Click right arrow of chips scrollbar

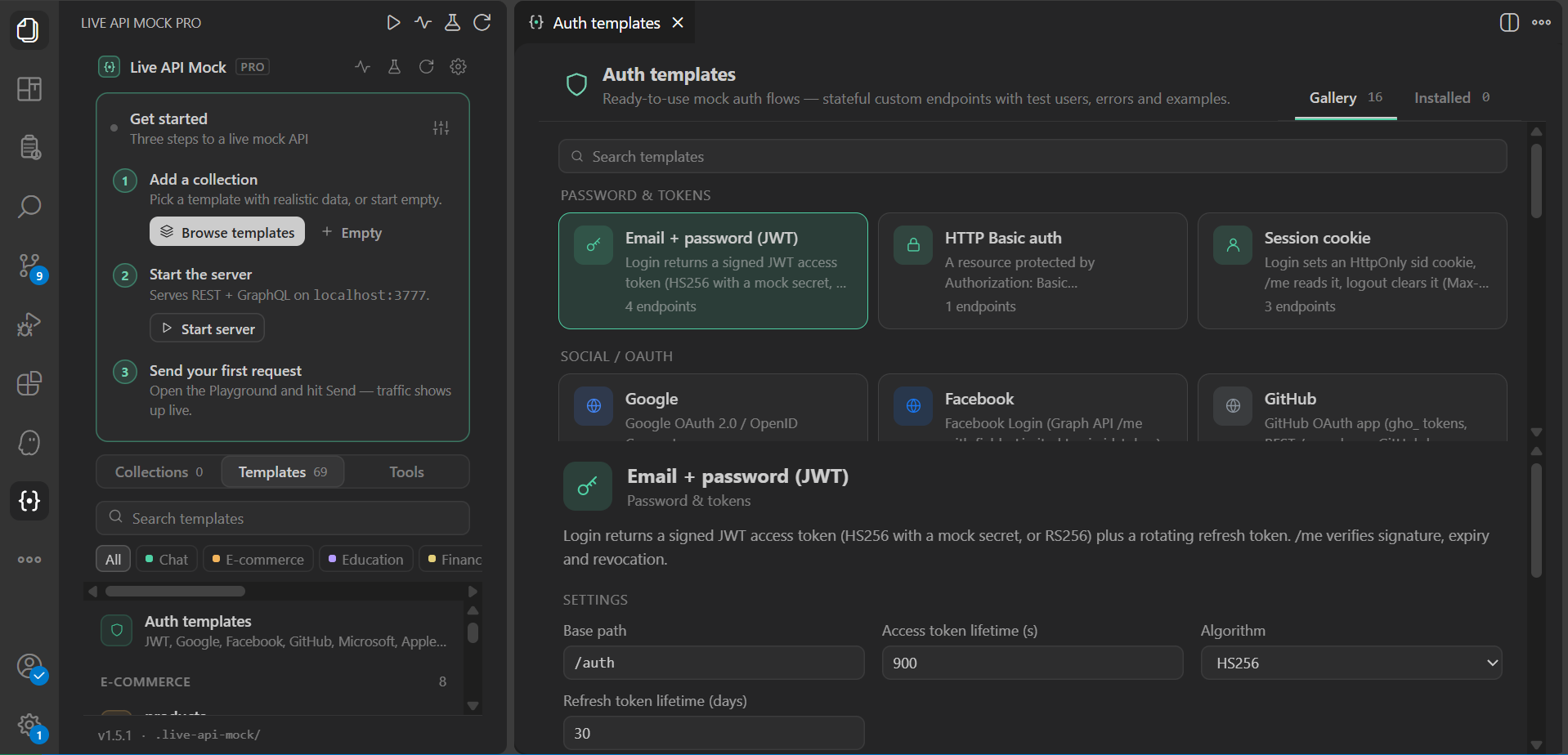[x=473, y=591]
